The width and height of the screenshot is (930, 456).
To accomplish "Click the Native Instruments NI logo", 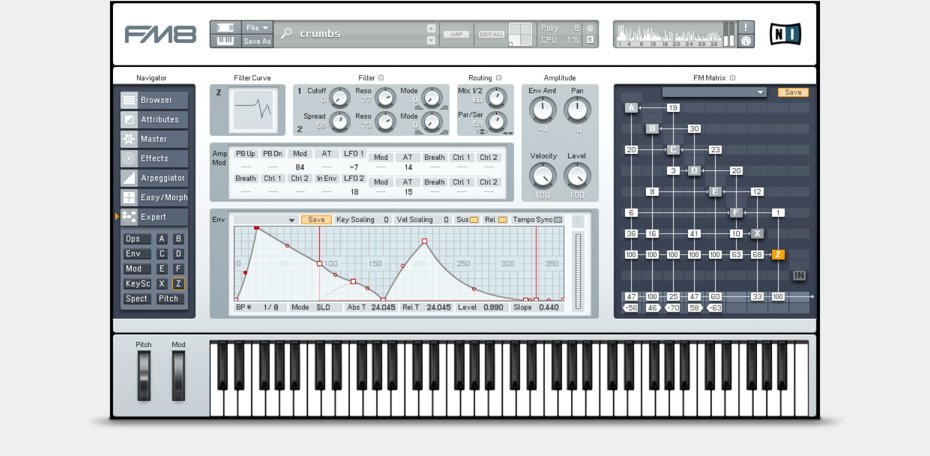I will [785, 34].
